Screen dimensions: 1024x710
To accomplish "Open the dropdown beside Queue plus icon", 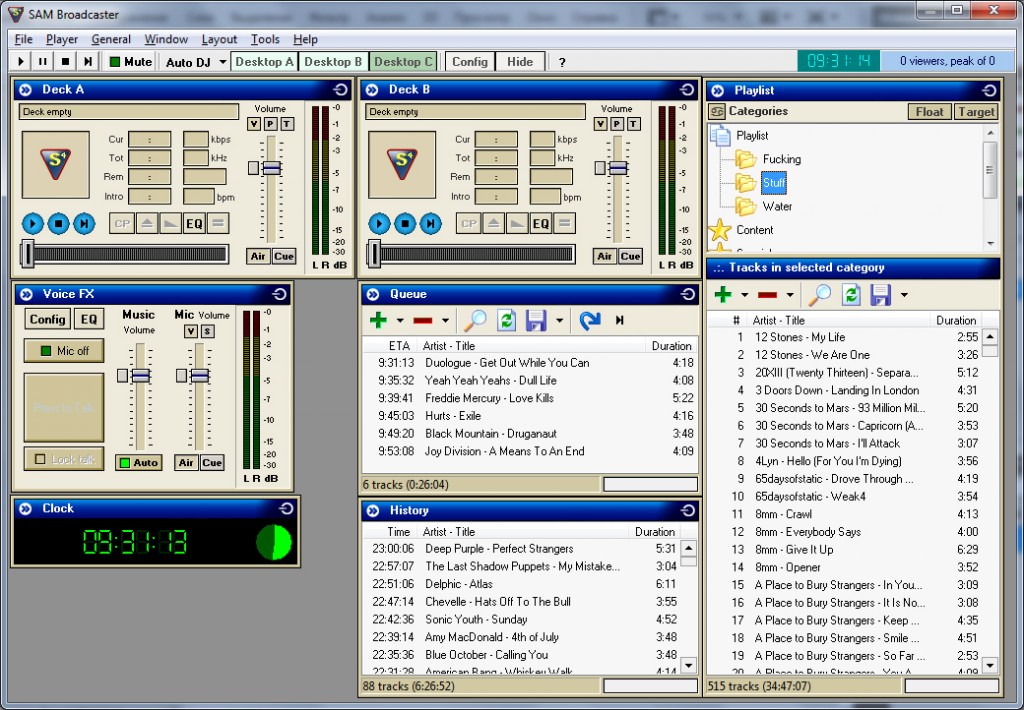I will point(400,321).
